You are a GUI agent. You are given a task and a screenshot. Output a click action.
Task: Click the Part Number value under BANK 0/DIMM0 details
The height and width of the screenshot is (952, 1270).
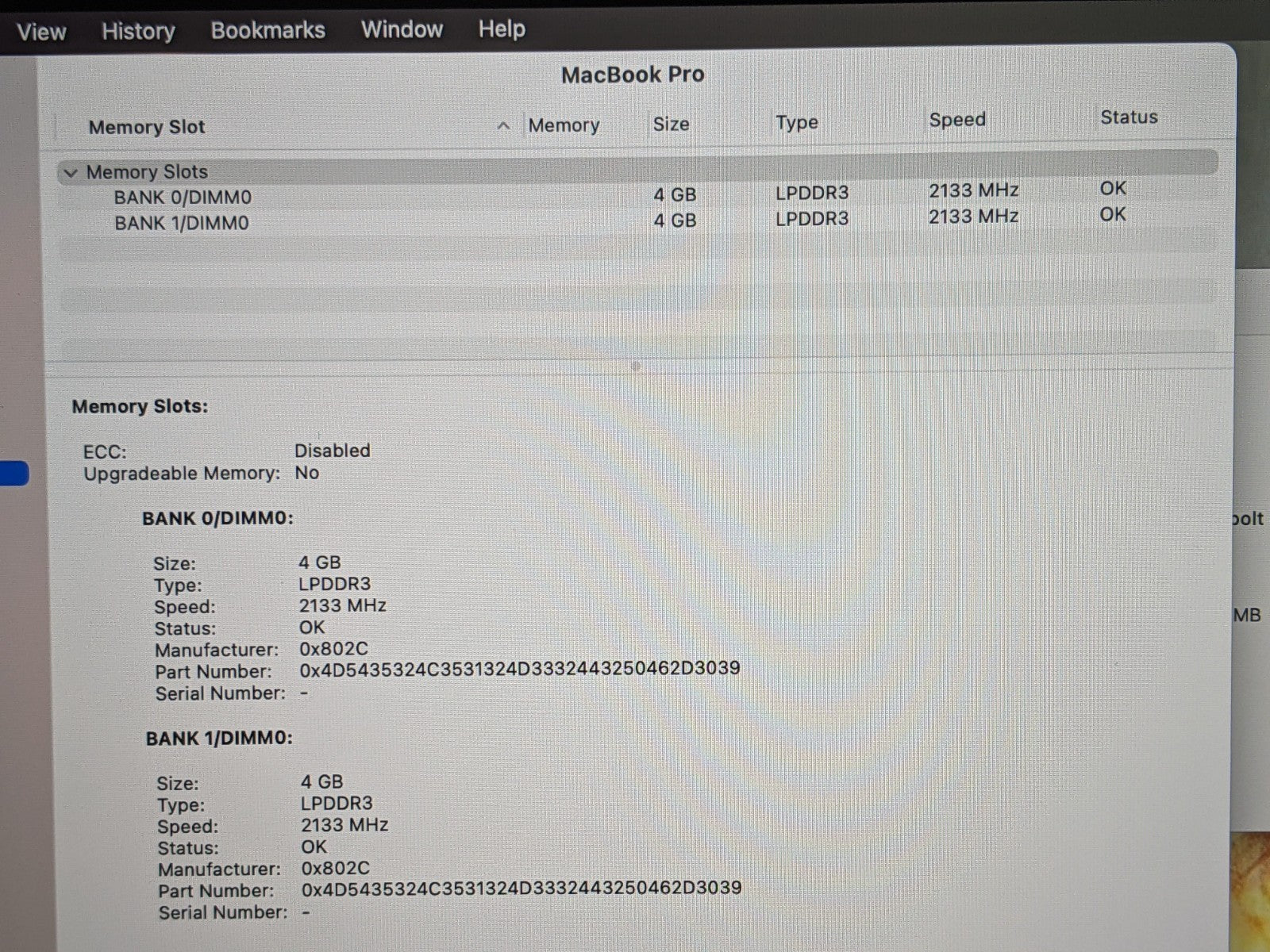click(x=519, y=669)
